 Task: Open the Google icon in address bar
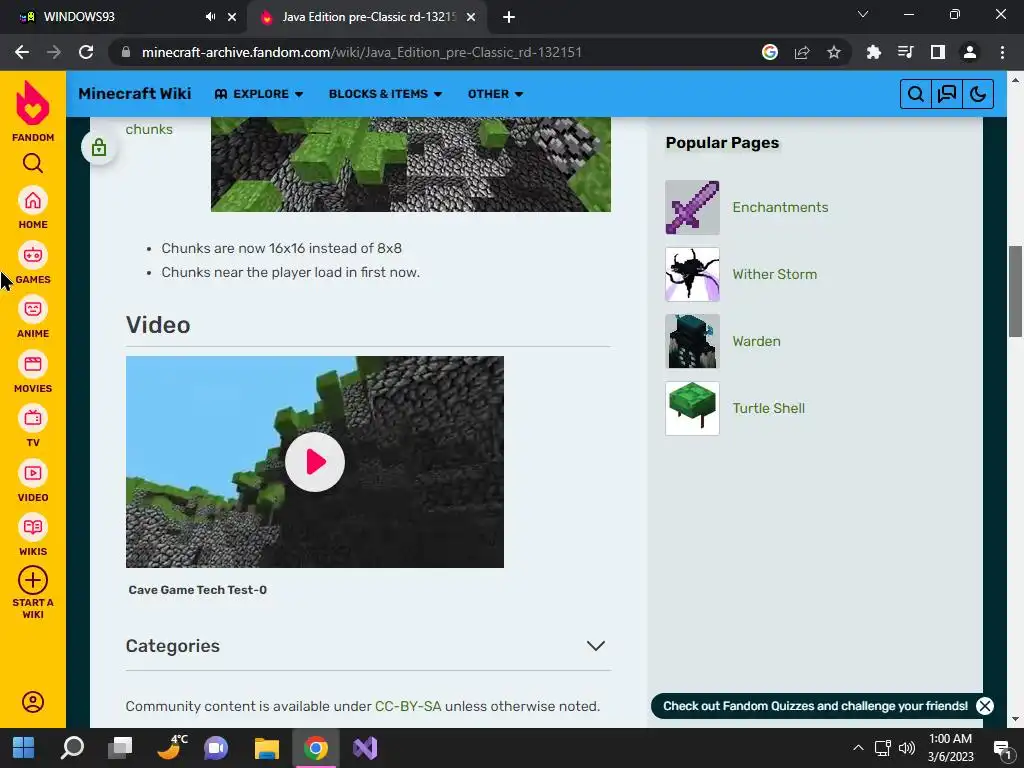coord(770,52)
